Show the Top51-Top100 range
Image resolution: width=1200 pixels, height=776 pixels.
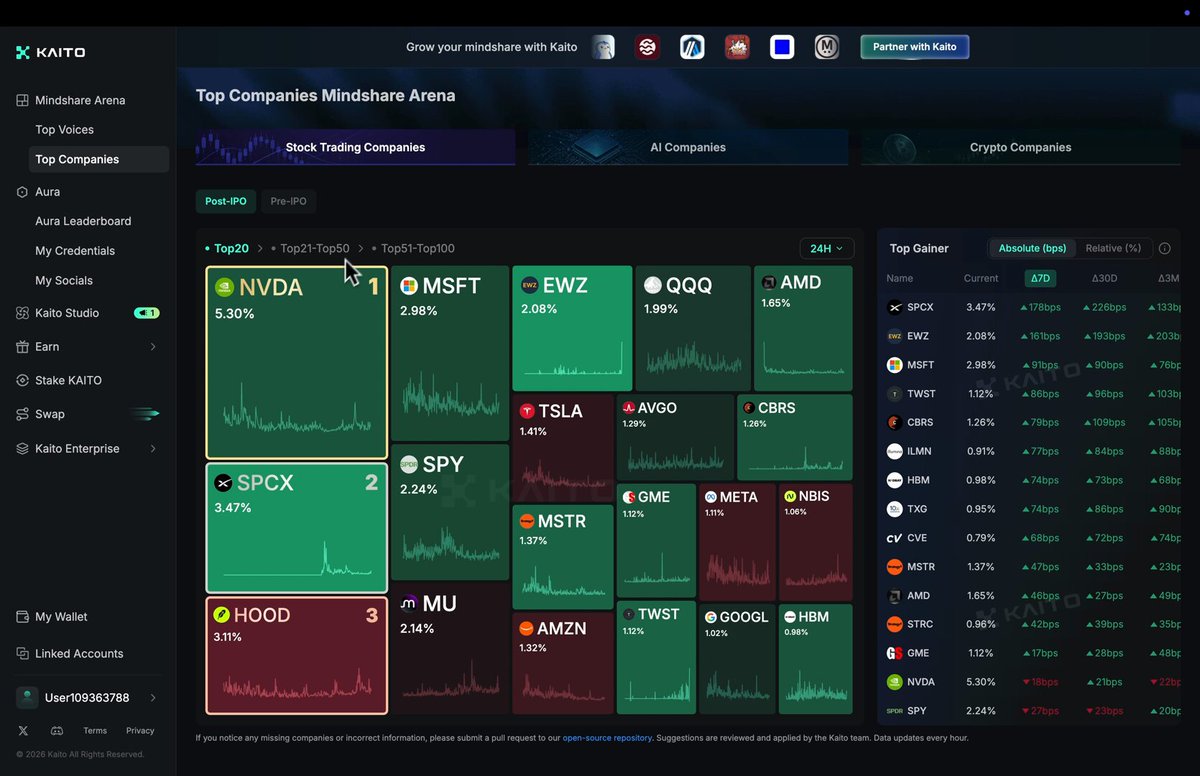[x=418, y=248]
